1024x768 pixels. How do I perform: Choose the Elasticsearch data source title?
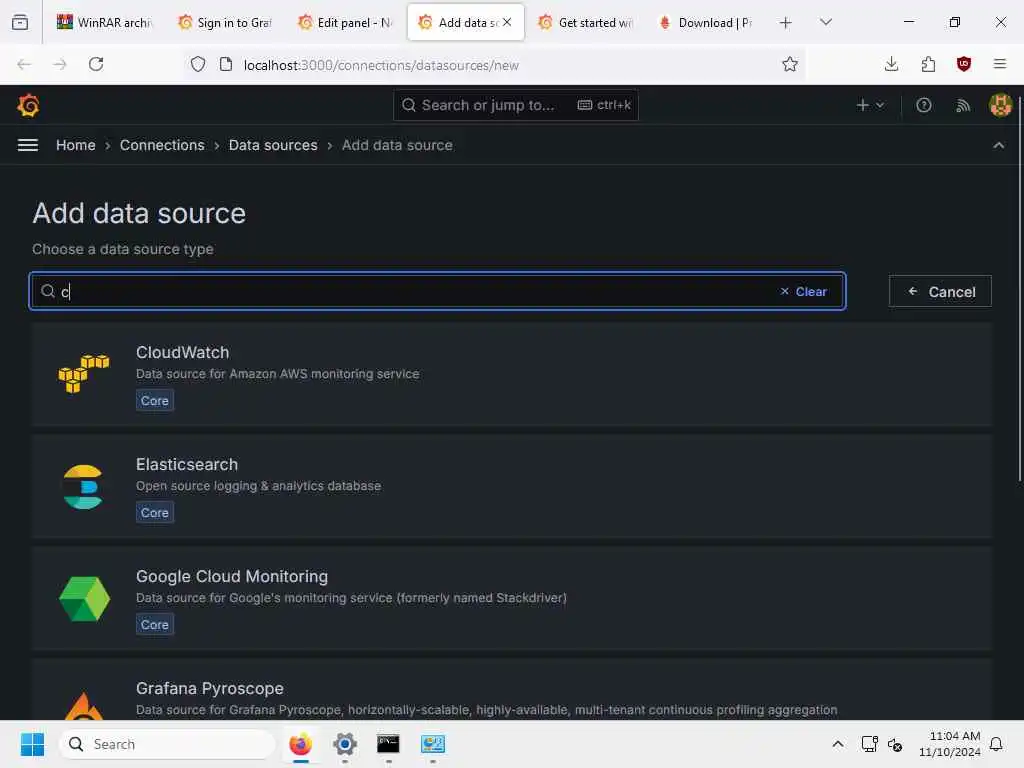point(187,464)
